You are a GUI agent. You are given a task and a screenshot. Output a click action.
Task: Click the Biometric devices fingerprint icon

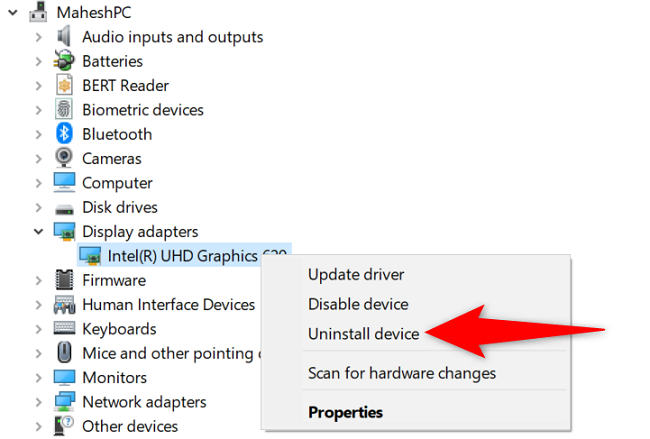pos(65,110)
